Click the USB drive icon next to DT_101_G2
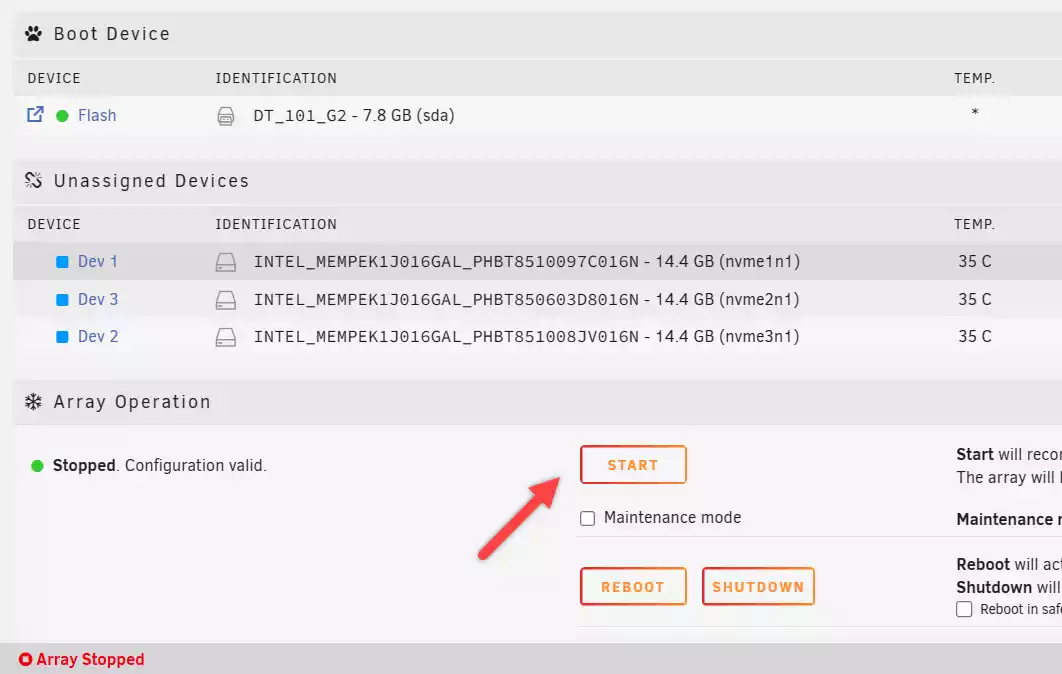This screenshot has width=1062, height=674. pyautogui.click(x=226, y=117)
